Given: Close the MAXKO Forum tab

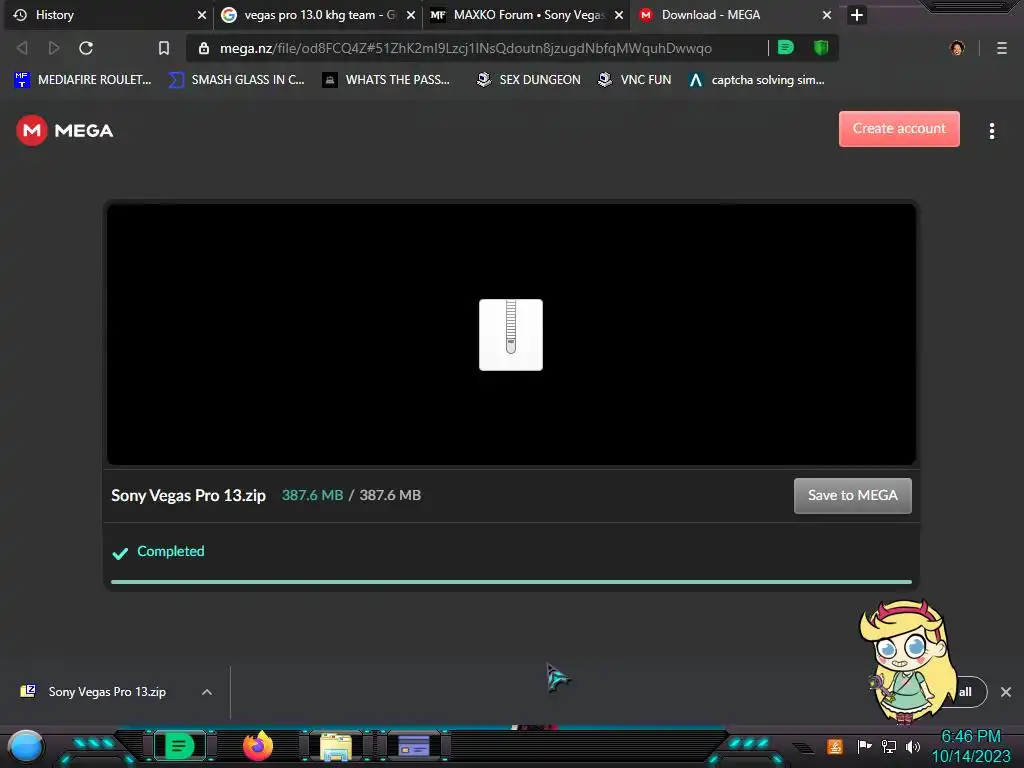Looking at the screenshot, I should point(619,14).
